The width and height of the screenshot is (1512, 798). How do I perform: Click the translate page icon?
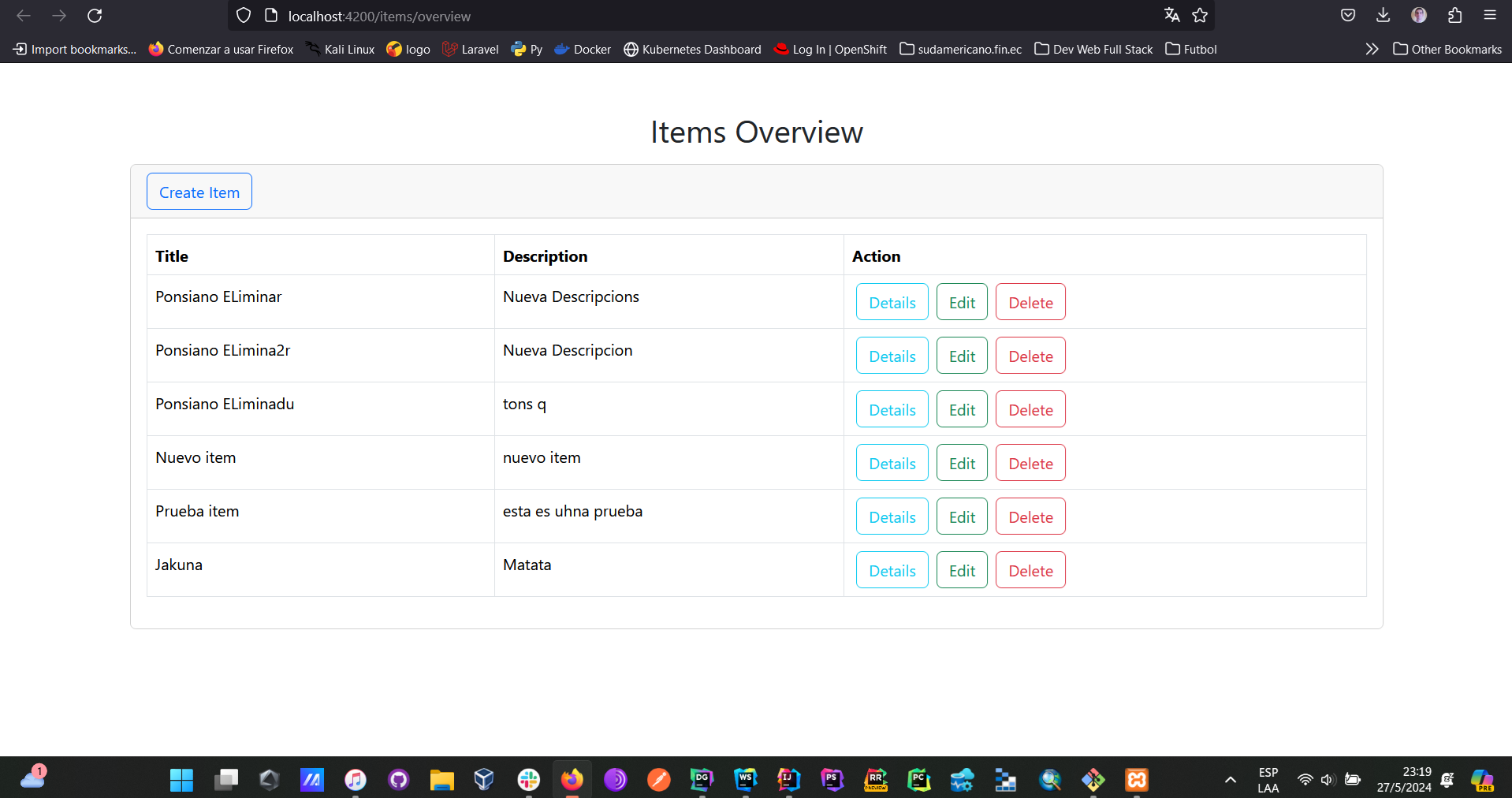tap(1171, 16)
